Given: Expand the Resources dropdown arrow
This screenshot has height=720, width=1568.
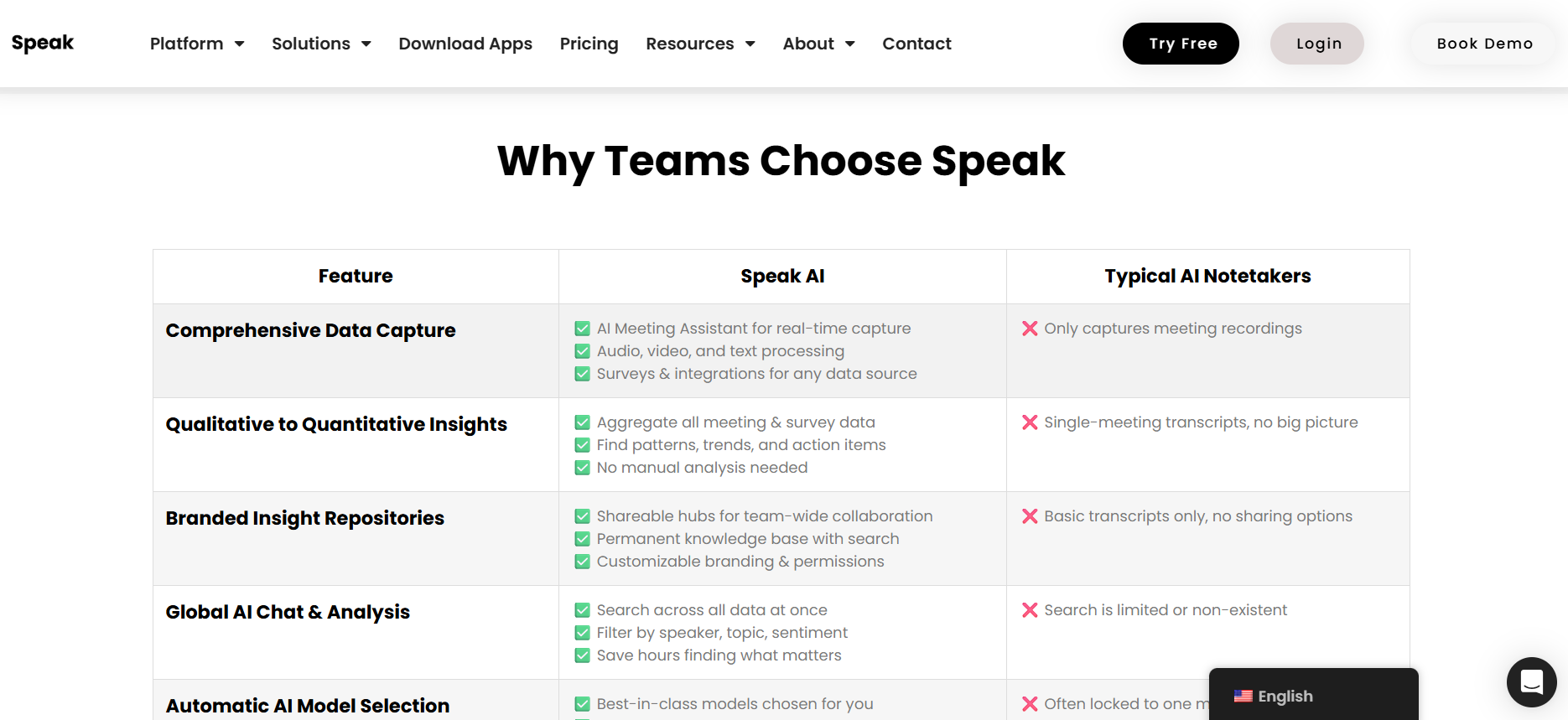Looking at the screenshot, I should coord(750,44).
